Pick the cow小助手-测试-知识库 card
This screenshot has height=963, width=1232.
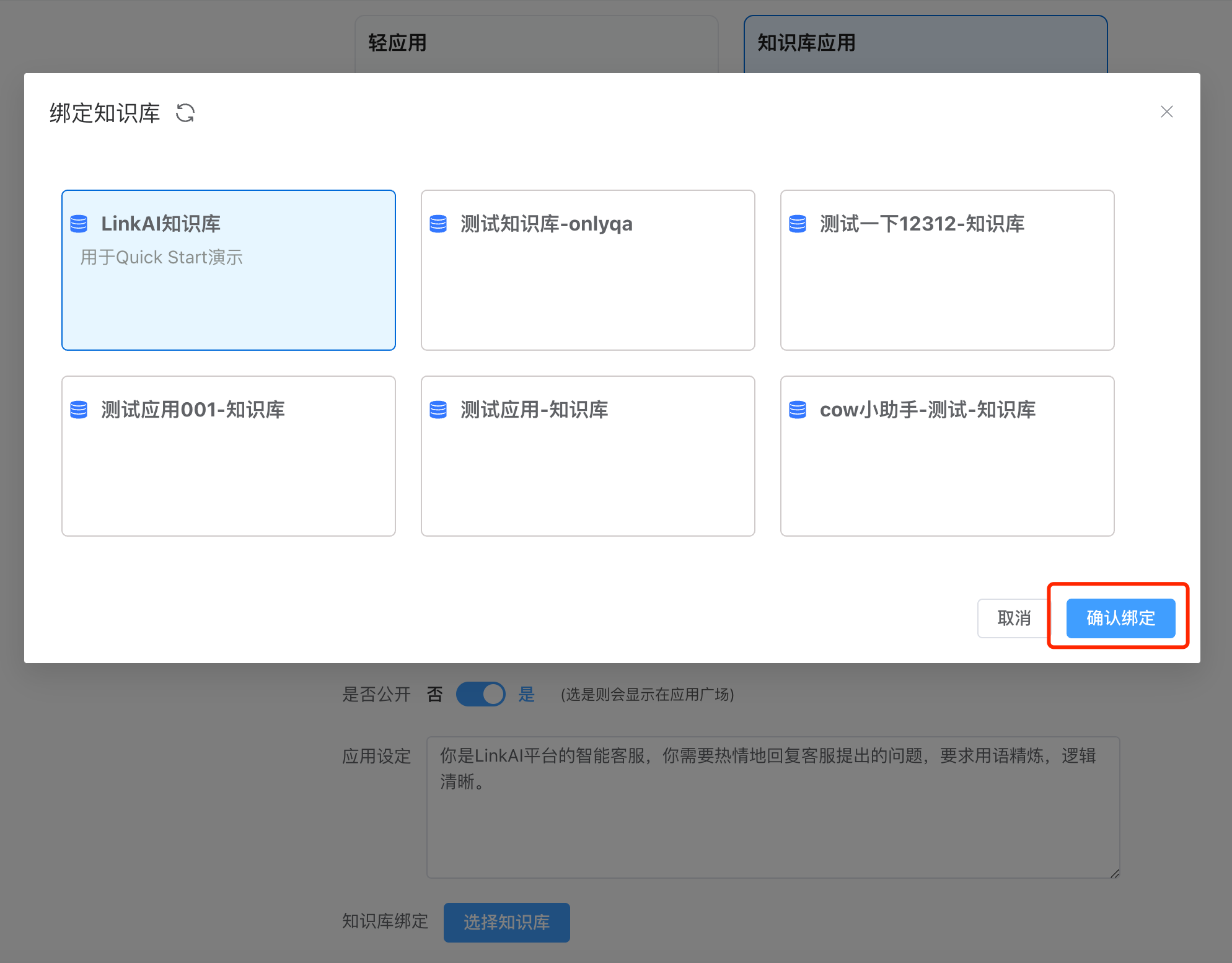coord(948,456)
